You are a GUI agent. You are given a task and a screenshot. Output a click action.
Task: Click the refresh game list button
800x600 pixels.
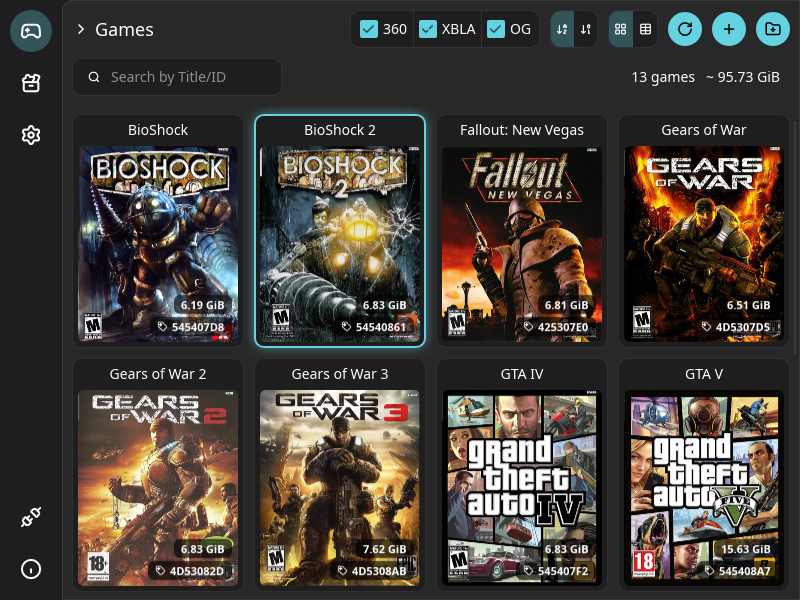pyautogui.click(x=685, y=29)
